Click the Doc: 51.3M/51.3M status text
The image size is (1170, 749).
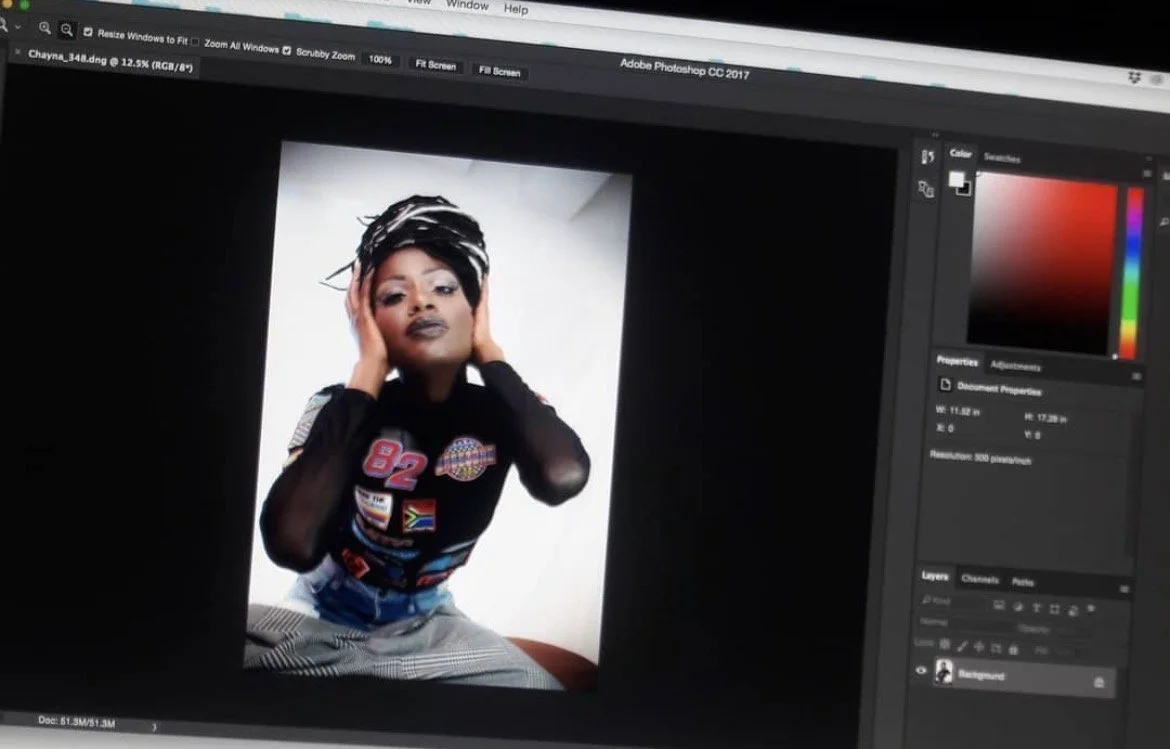(x=77, y=722)
